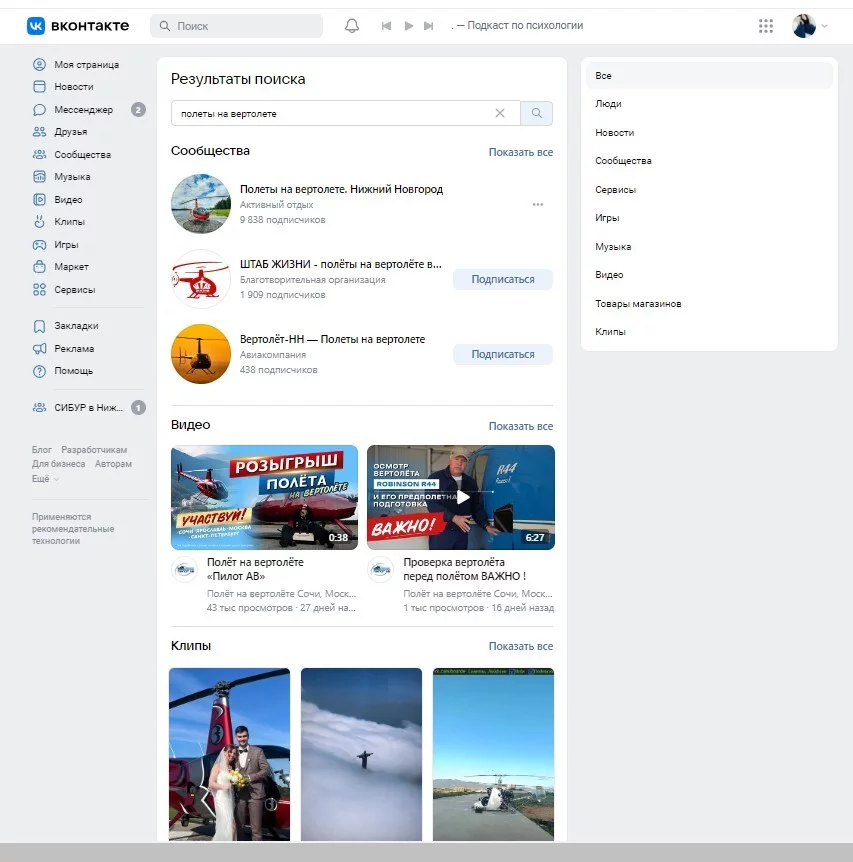Open the VK services grid icon
853x862 pixels.
[766, 26]
